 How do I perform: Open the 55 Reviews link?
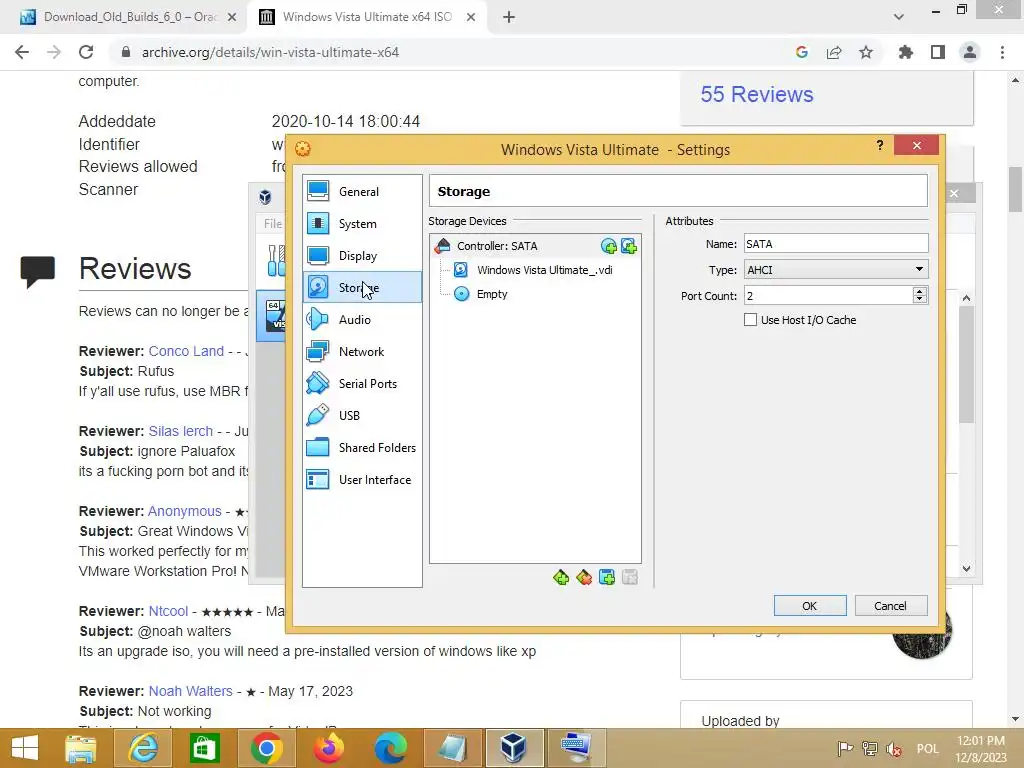757,94
